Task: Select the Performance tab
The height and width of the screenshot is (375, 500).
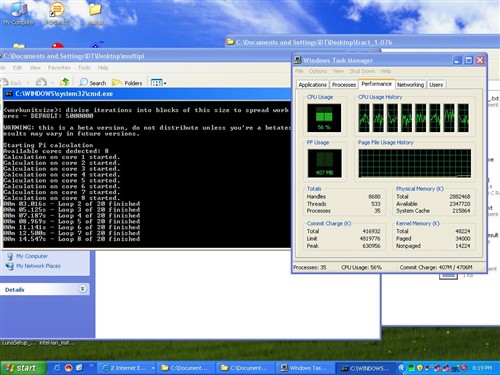Action: coord(377,84)
